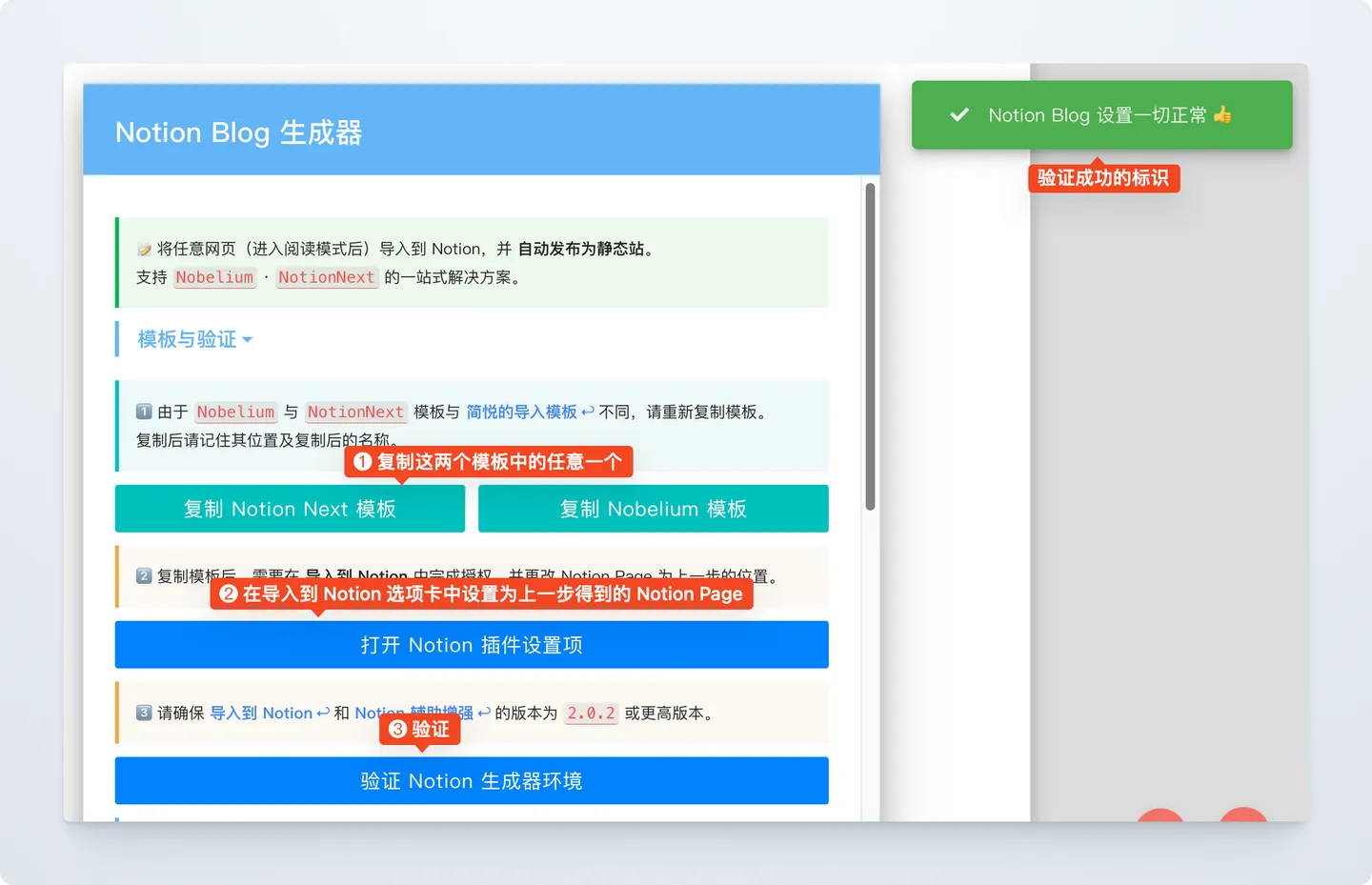The width and height of the screenshot is (1372, 885).
Task: Click the NotionNext tag in step 1 note
Action: pyautogui.click(x=355, y=412)
